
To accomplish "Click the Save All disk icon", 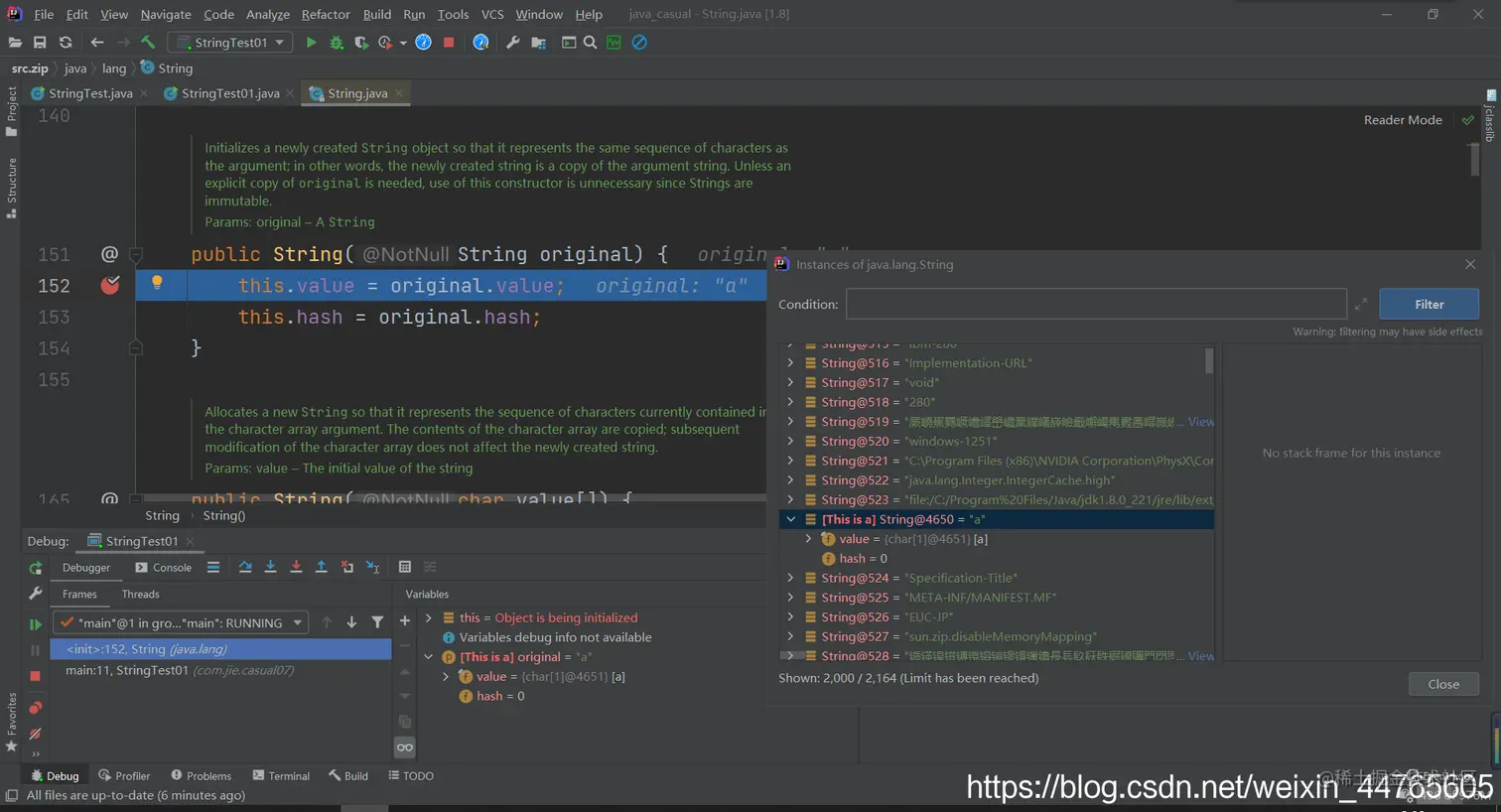I will pos(40,43).
